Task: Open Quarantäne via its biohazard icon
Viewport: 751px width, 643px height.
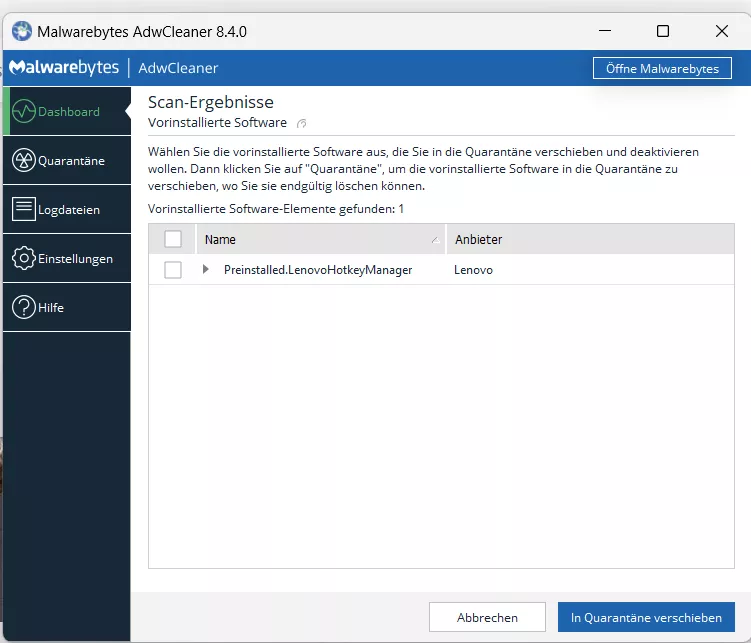Action: pos(24,160)
